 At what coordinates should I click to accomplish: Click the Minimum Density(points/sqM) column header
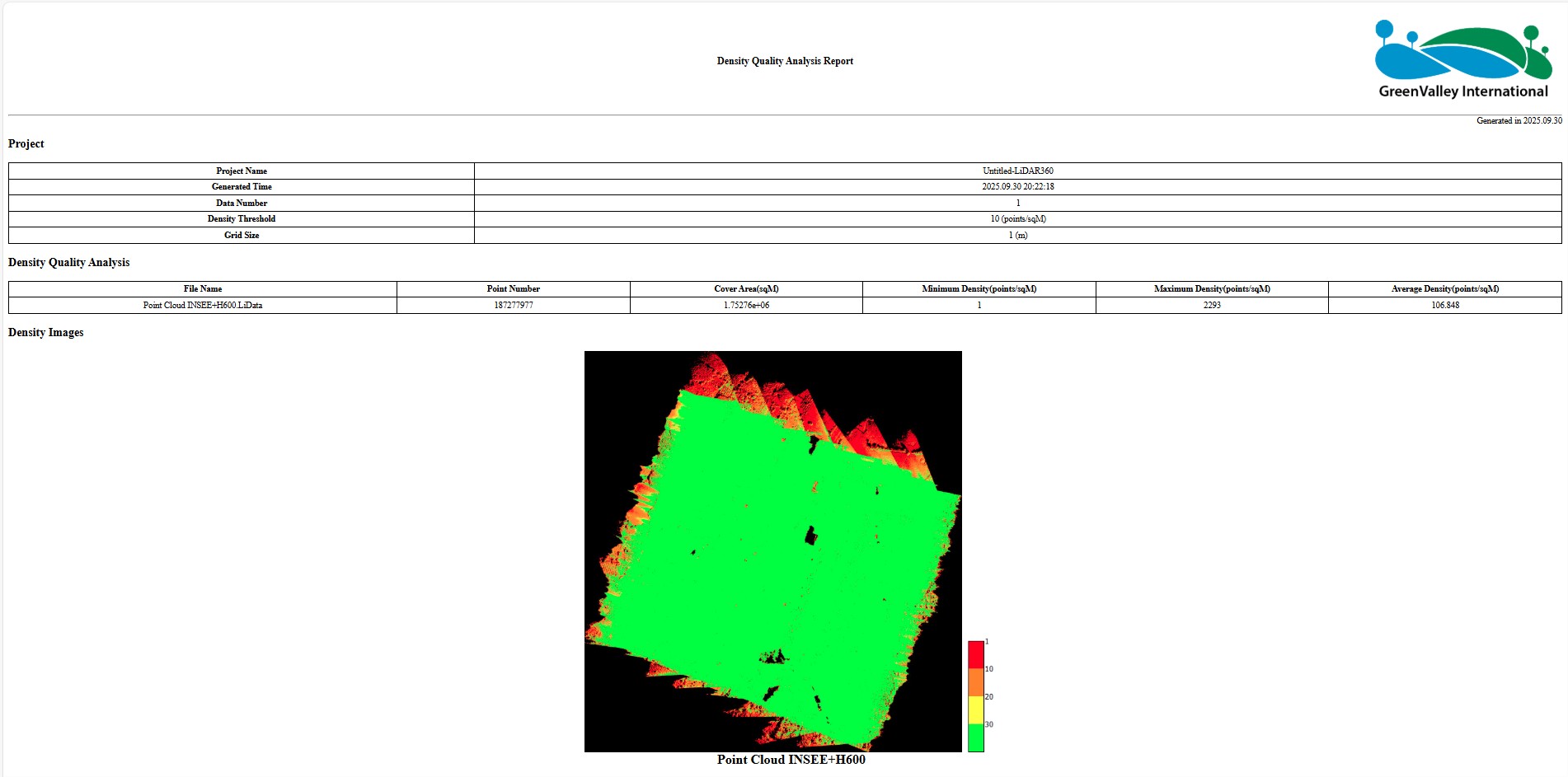click(979, 289)
